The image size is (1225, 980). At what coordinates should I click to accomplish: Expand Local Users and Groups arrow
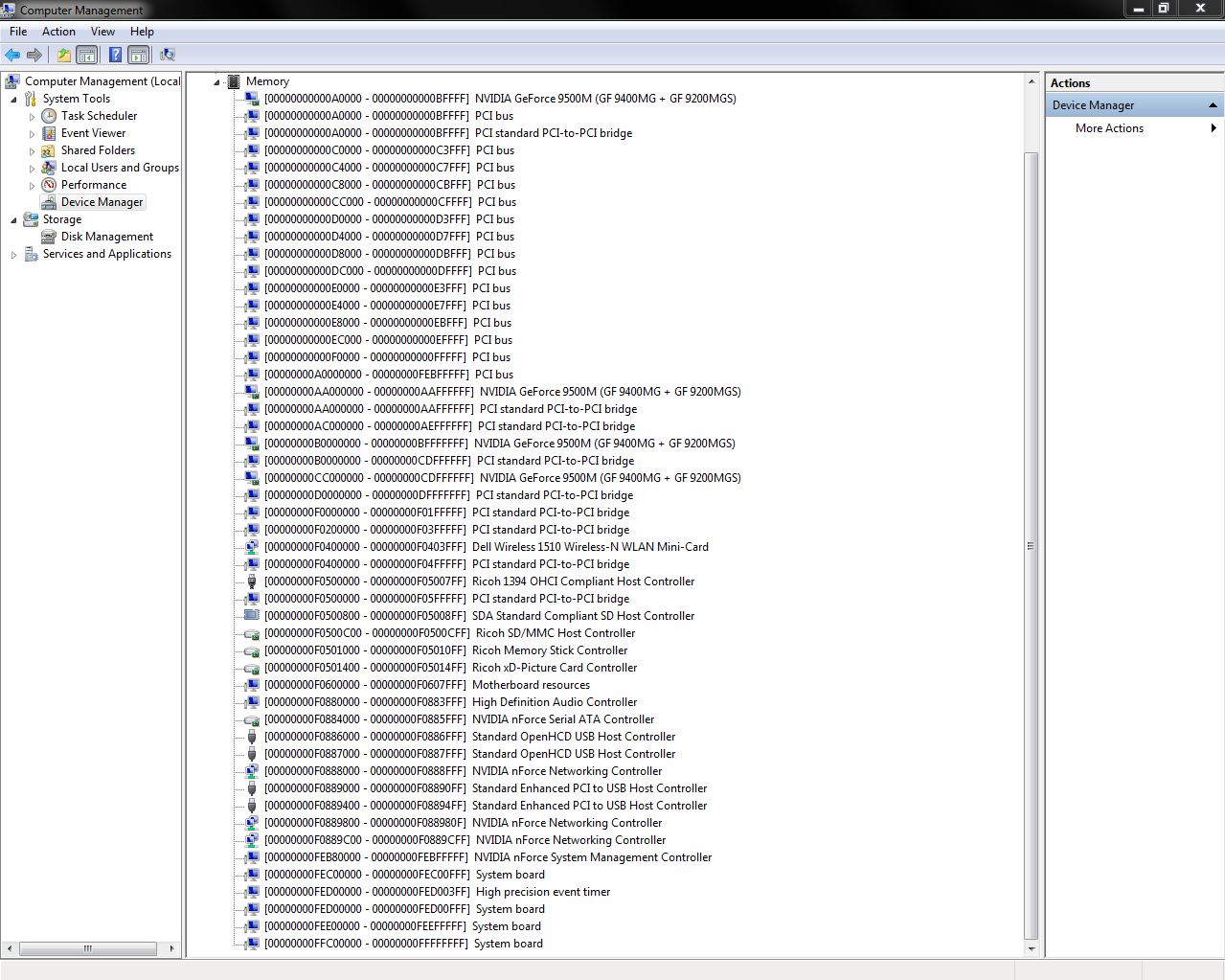point(32,168)
